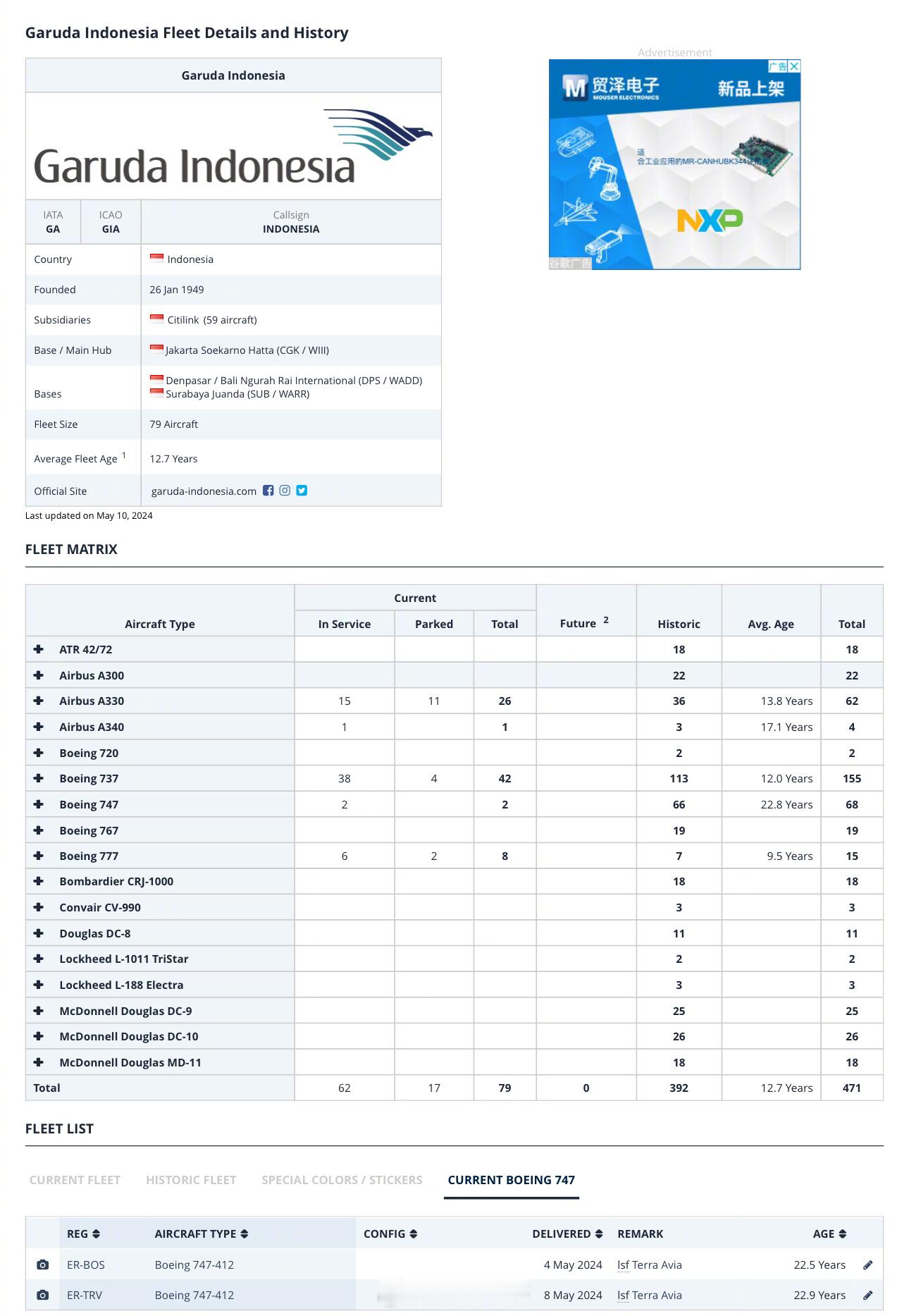Viewport: 909px width, 1316px height.
Task: Sort fleet list by CONFIG column
Action: [390, 1234]
